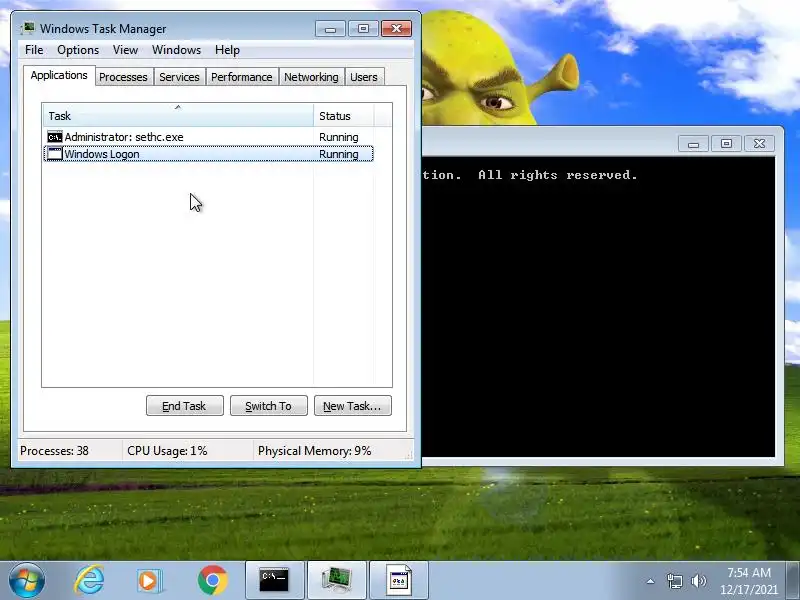Minimize the command prompt window

click(693, 144)
